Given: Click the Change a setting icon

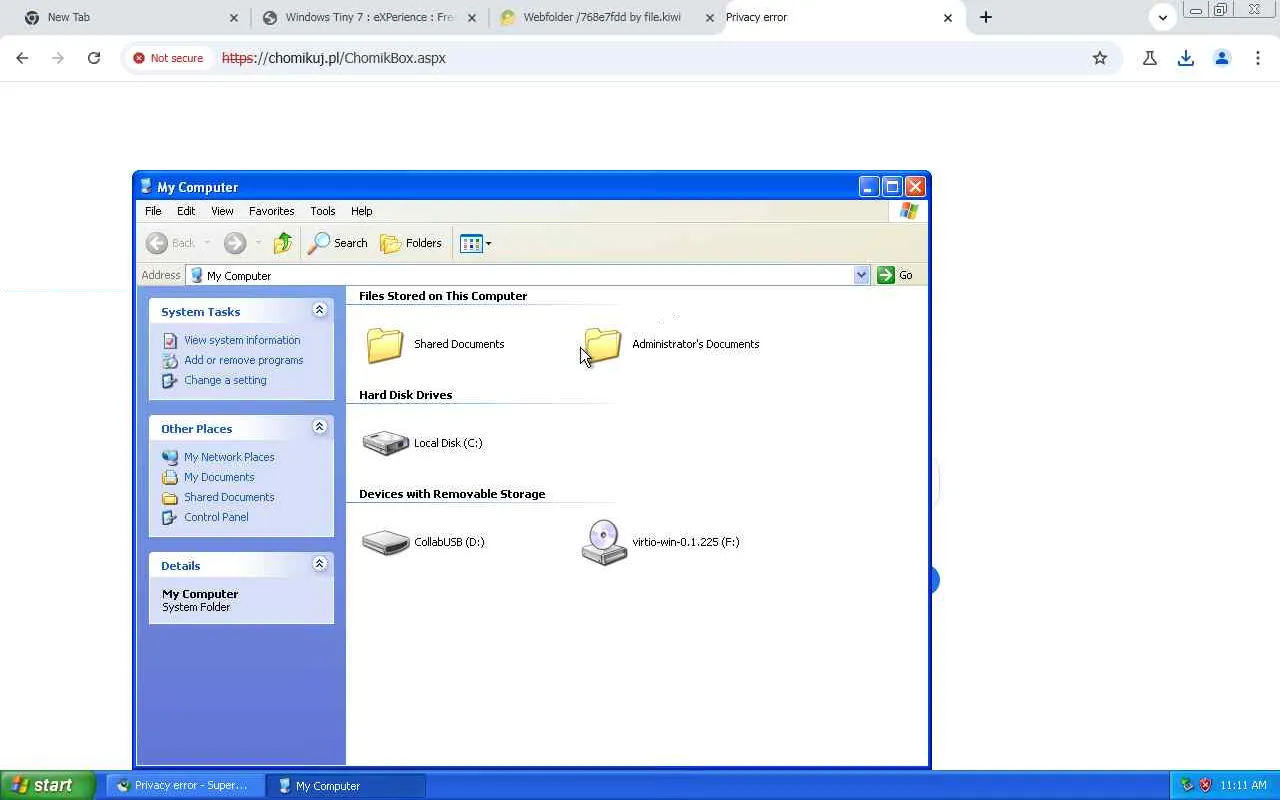Looking at the screenshot, I should click(170, 381).
